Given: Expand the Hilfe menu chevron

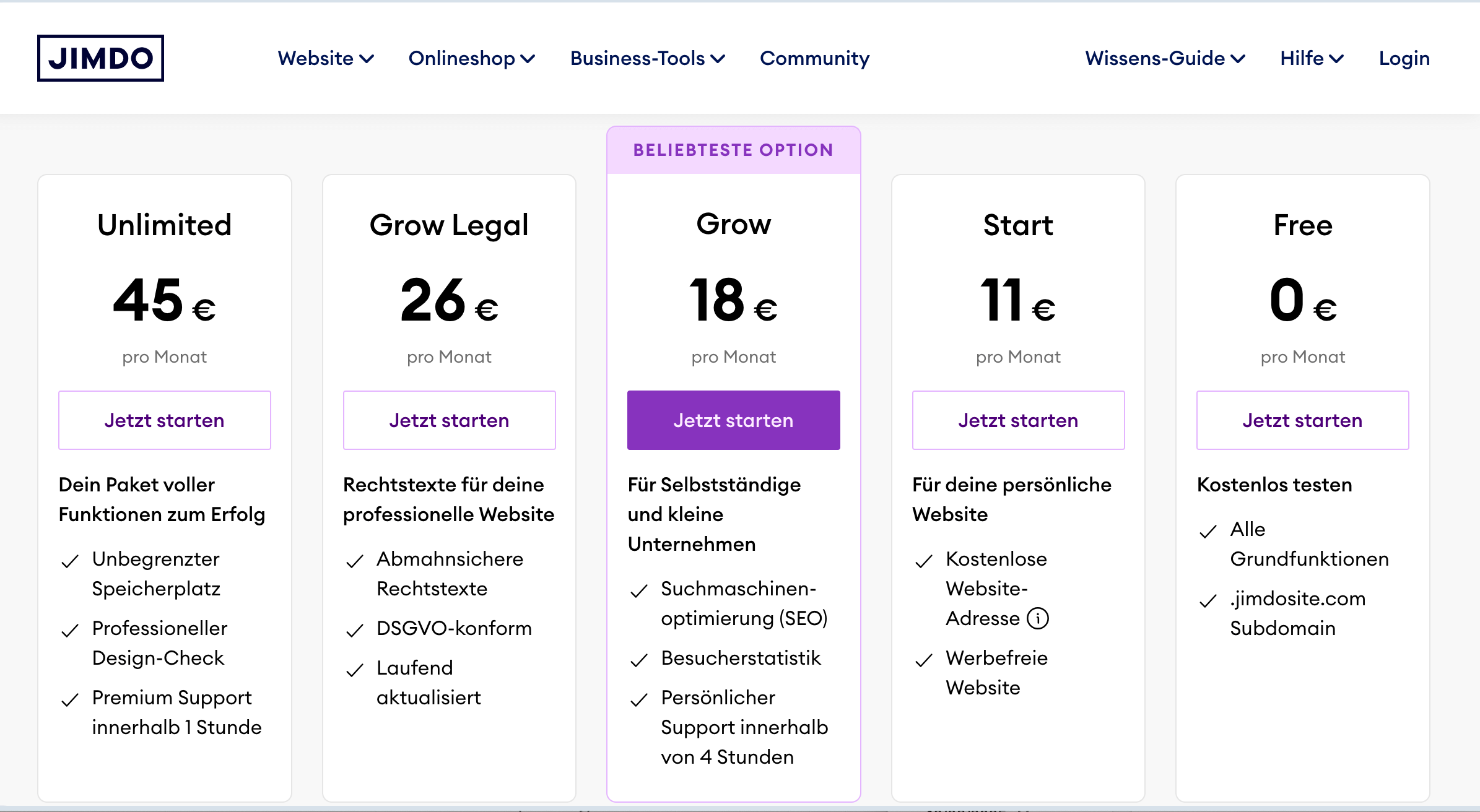Looking at the screenshot, I should click(x=1336, y=59).
